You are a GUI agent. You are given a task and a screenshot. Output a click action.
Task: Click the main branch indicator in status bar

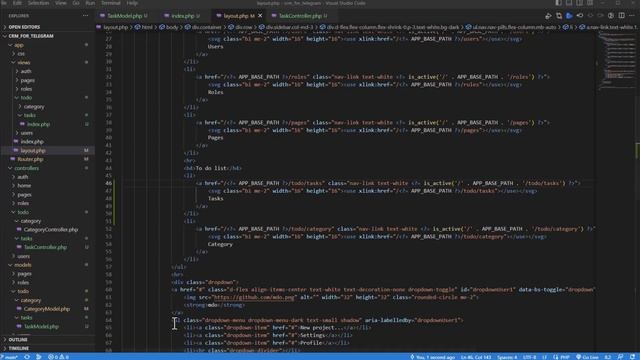(10, 357)
